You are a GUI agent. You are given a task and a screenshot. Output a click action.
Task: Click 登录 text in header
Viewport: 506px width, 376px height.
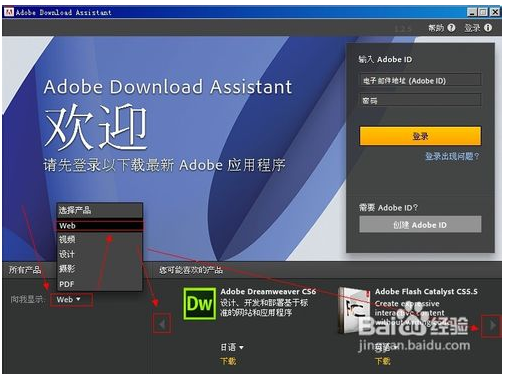point(473,28)
